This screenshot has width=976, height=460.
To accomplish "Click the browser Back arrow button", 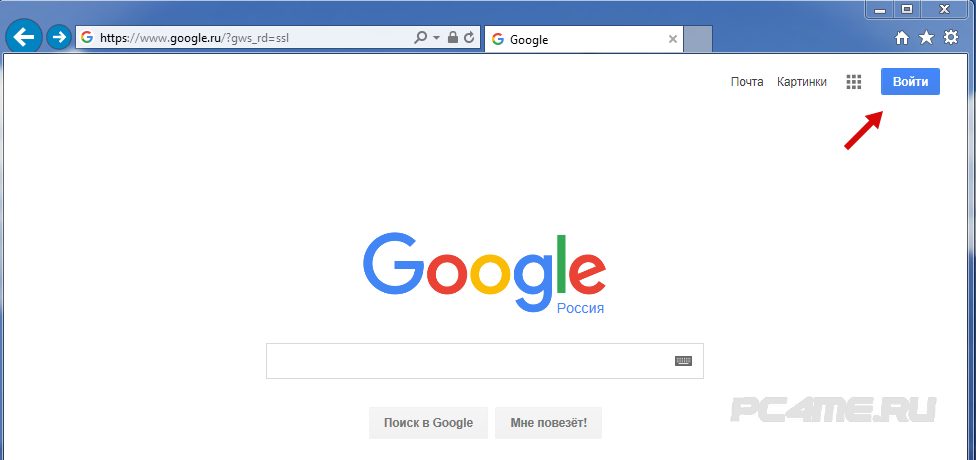I will tap(24, 38).
